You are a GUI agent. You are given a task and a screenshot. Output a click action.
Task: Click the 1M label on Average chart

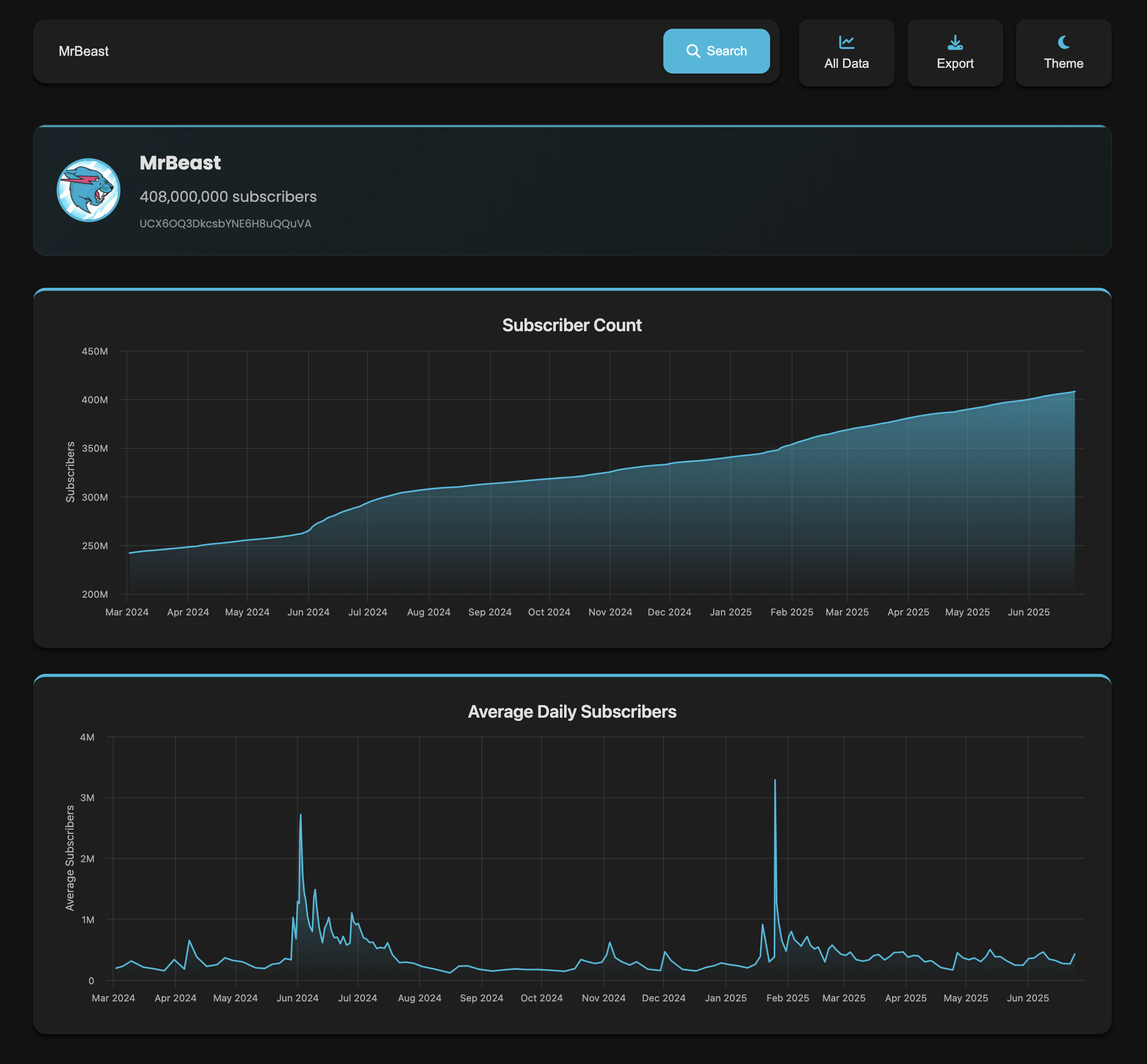[x=88, y=920]
